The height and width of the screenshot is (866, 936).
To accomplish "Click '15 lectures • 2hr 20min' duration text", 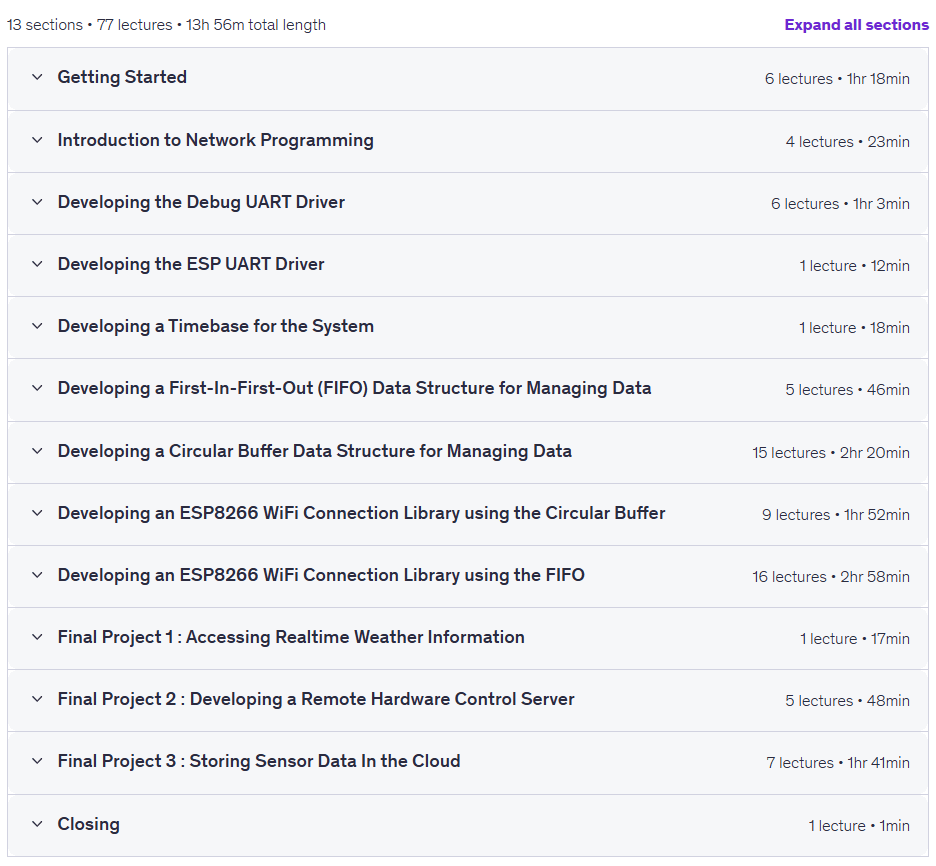I will coord(831,453).
